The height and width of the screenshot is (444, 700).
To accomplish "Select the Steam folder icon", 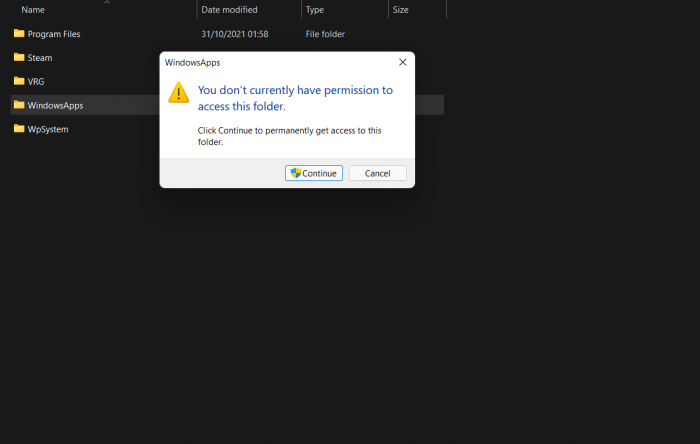I will tap(19, 57).
